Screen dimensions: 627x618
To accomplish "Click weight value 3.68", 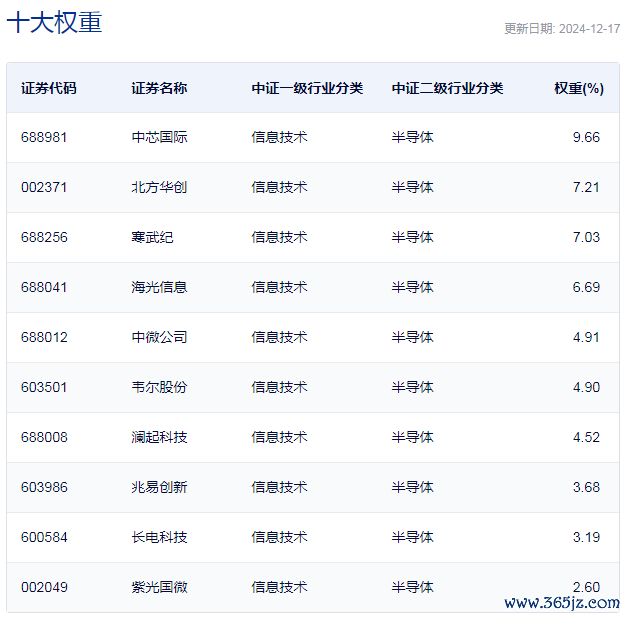I will click(586, 487).
